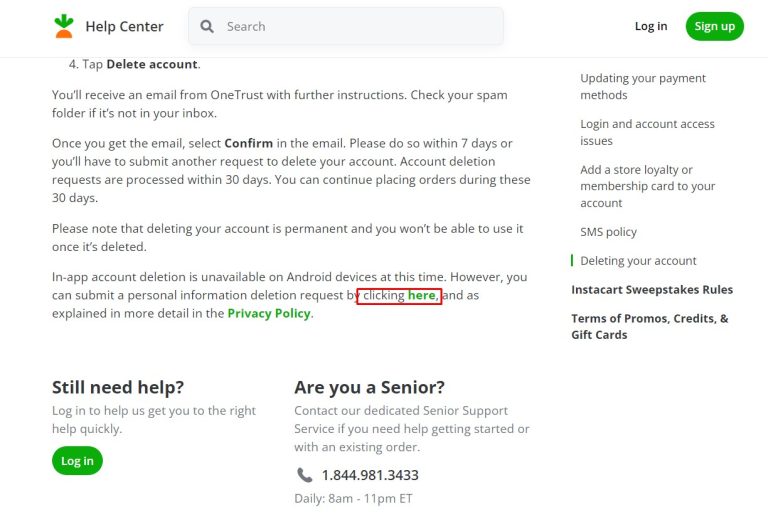Click the Still need help? heading
The image size is (768, 519).
pyautogui.click(x=118, y=387)
